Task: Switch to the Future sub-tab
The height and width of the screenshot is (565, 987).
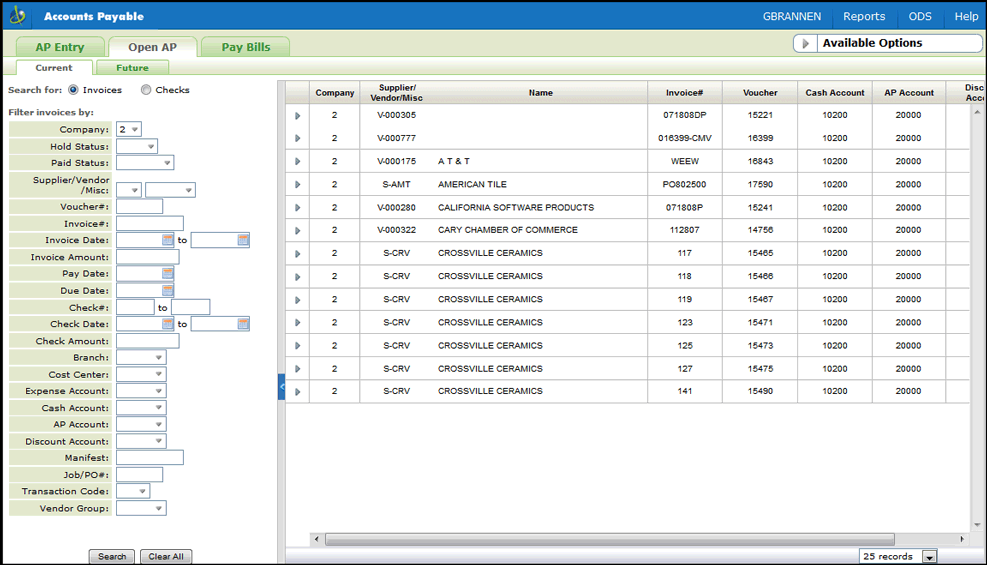Action: point(132,68)
